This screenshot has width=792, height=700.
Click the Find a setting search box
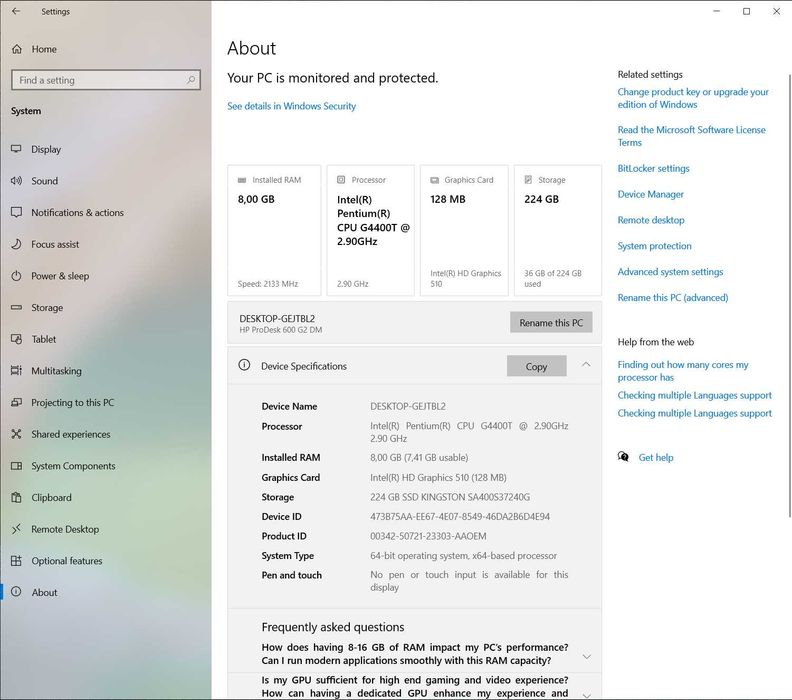click(106, 80)
